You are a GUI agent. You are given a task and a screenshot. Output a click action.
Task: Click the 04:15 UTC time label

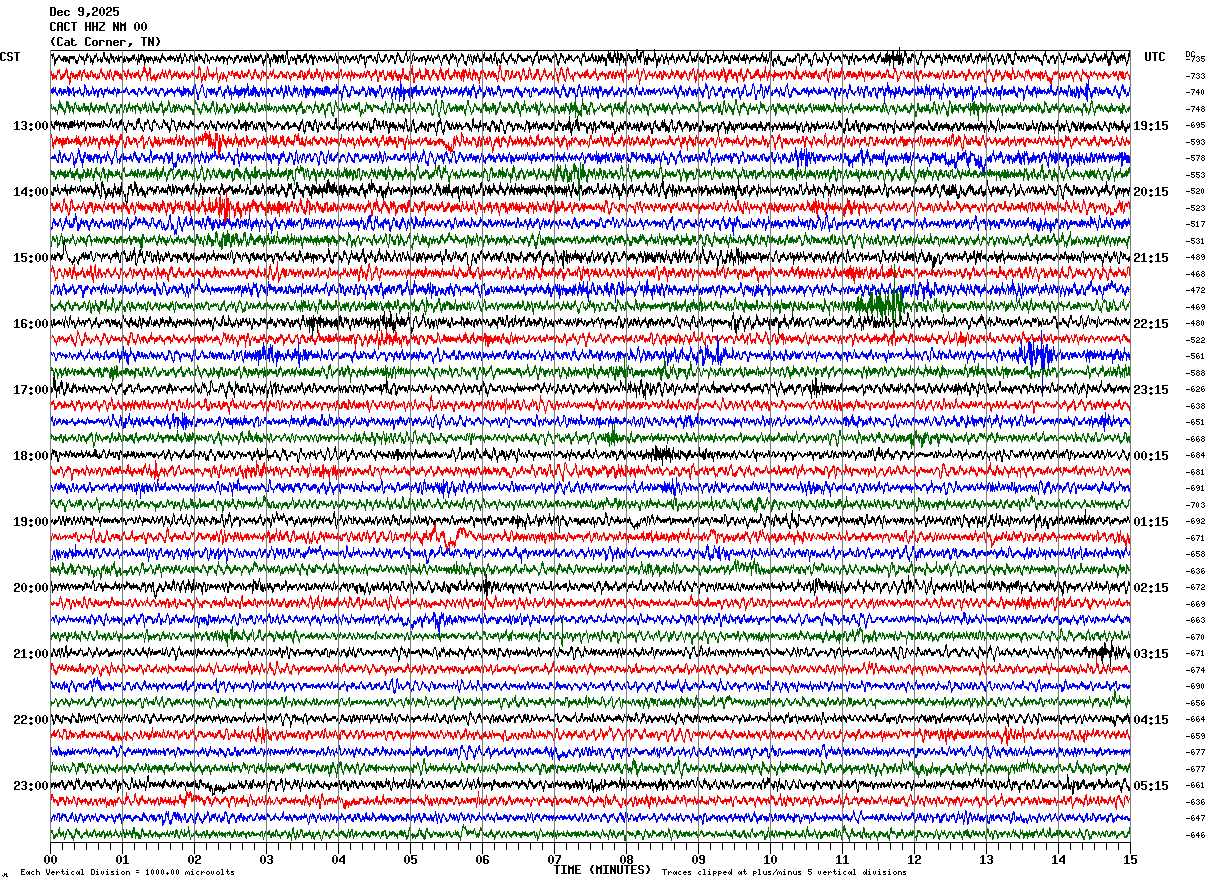coord(1151,720)
